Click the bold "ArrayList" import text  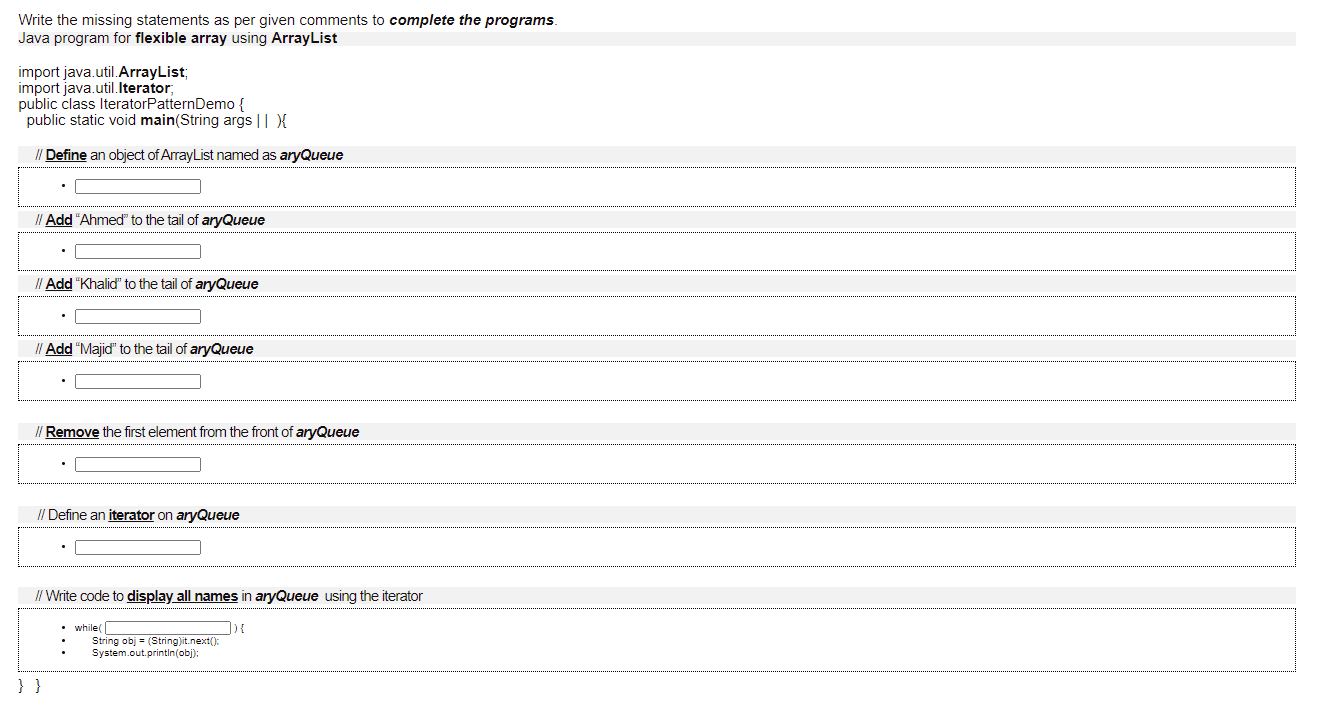pos(152,71)
